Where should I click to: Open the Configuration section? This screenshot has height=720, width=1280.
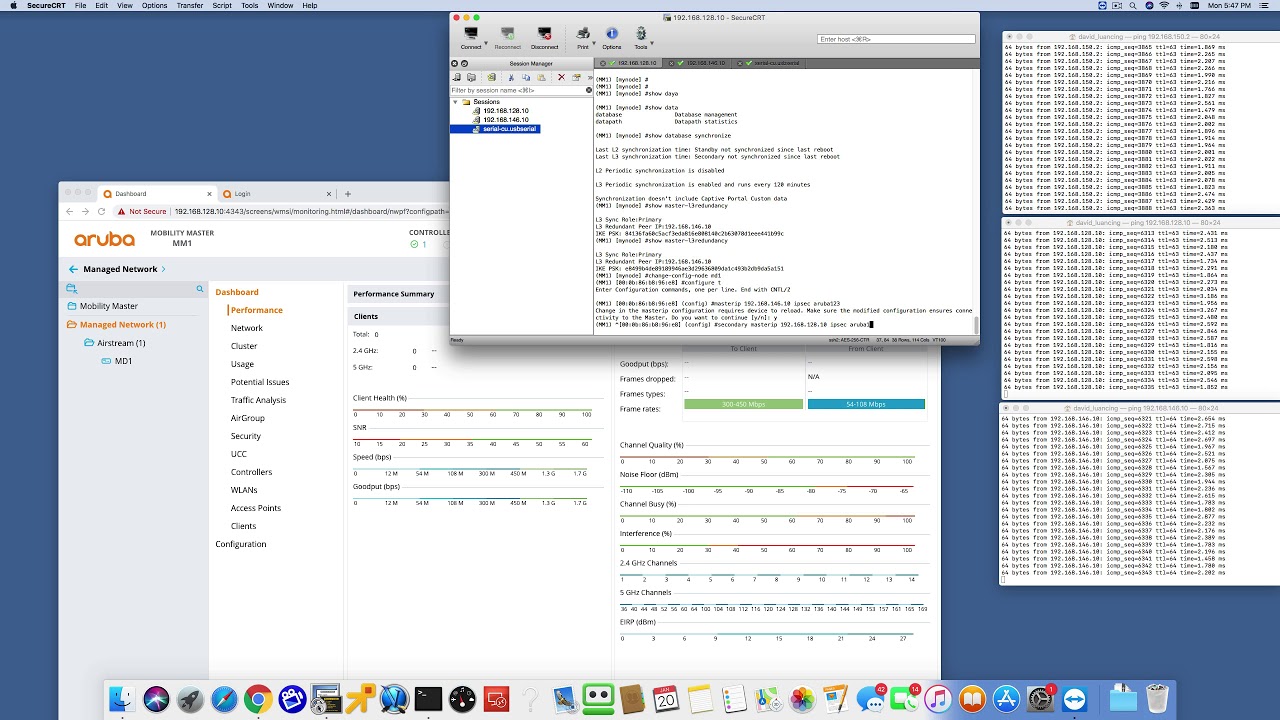241,544
